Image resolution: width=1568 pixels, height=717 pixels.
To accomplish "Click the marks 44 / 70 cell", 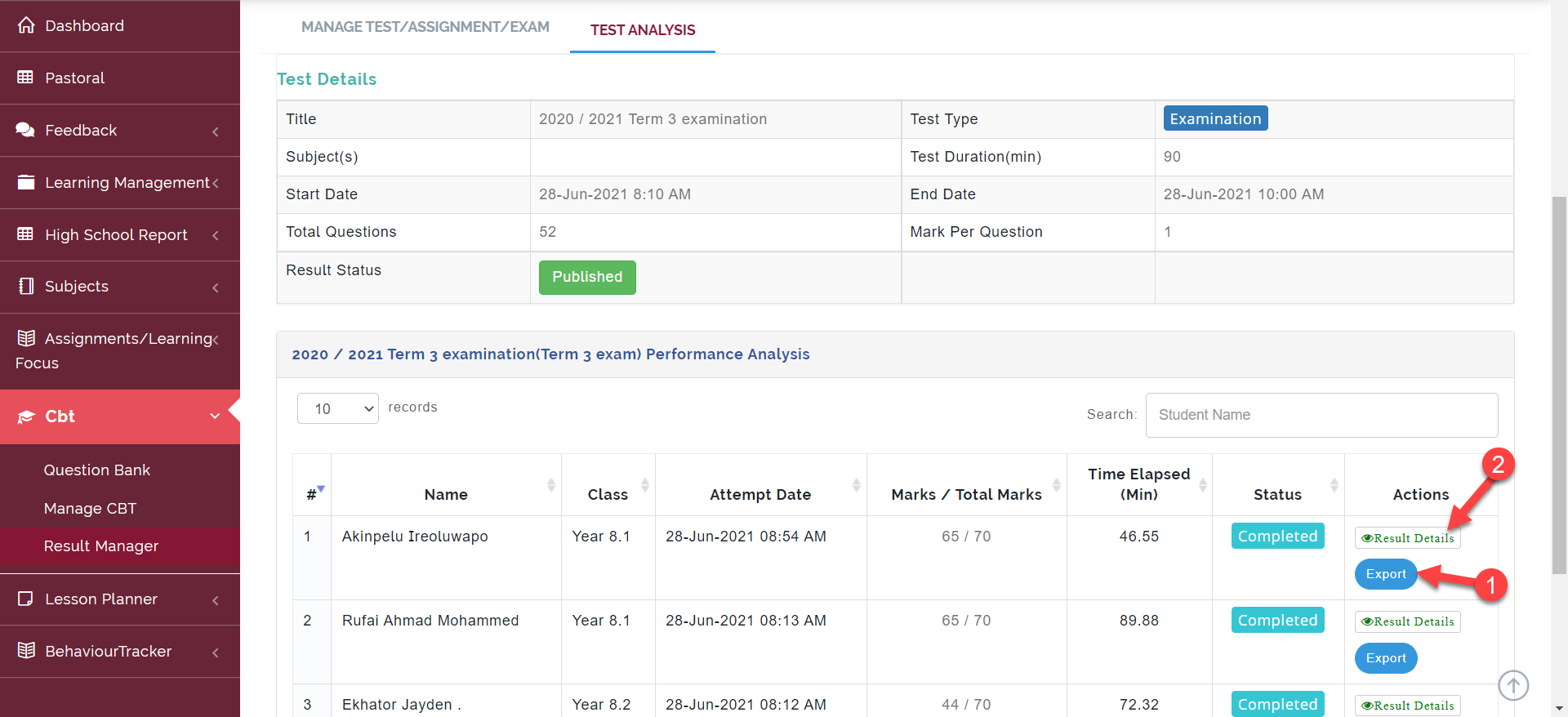I will (966, 705).
